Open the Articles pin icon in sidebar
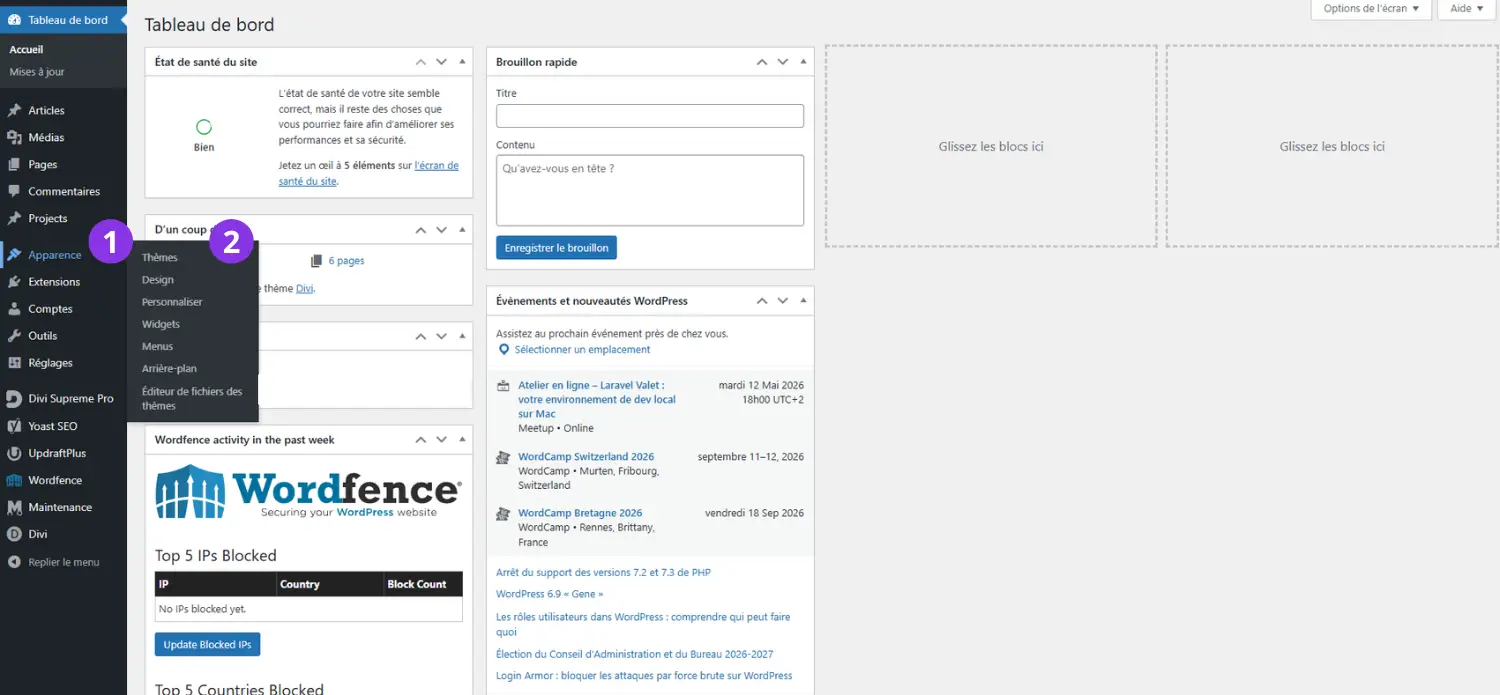 pyautogui.click(x=14, y=110)
